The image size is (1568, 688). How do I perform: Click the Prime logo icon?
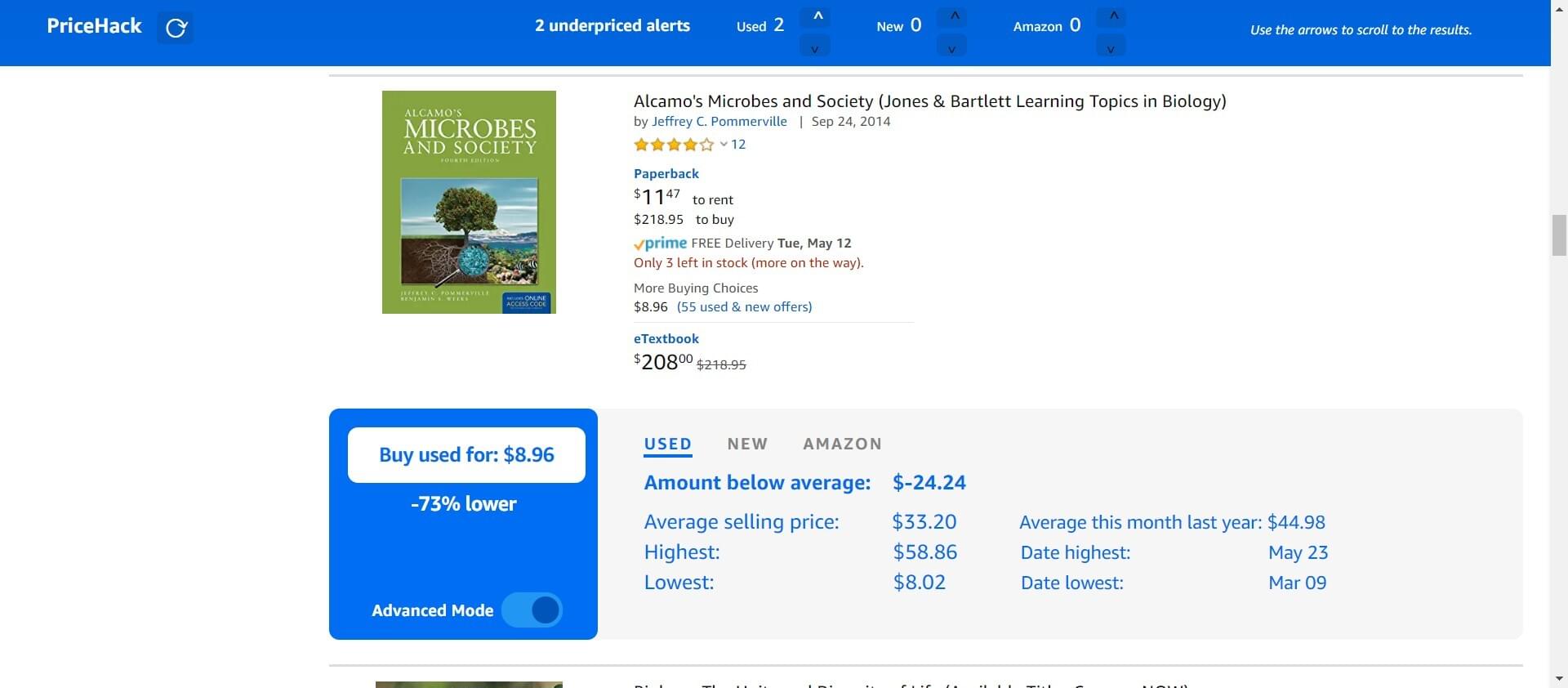[x=660, y=243]
